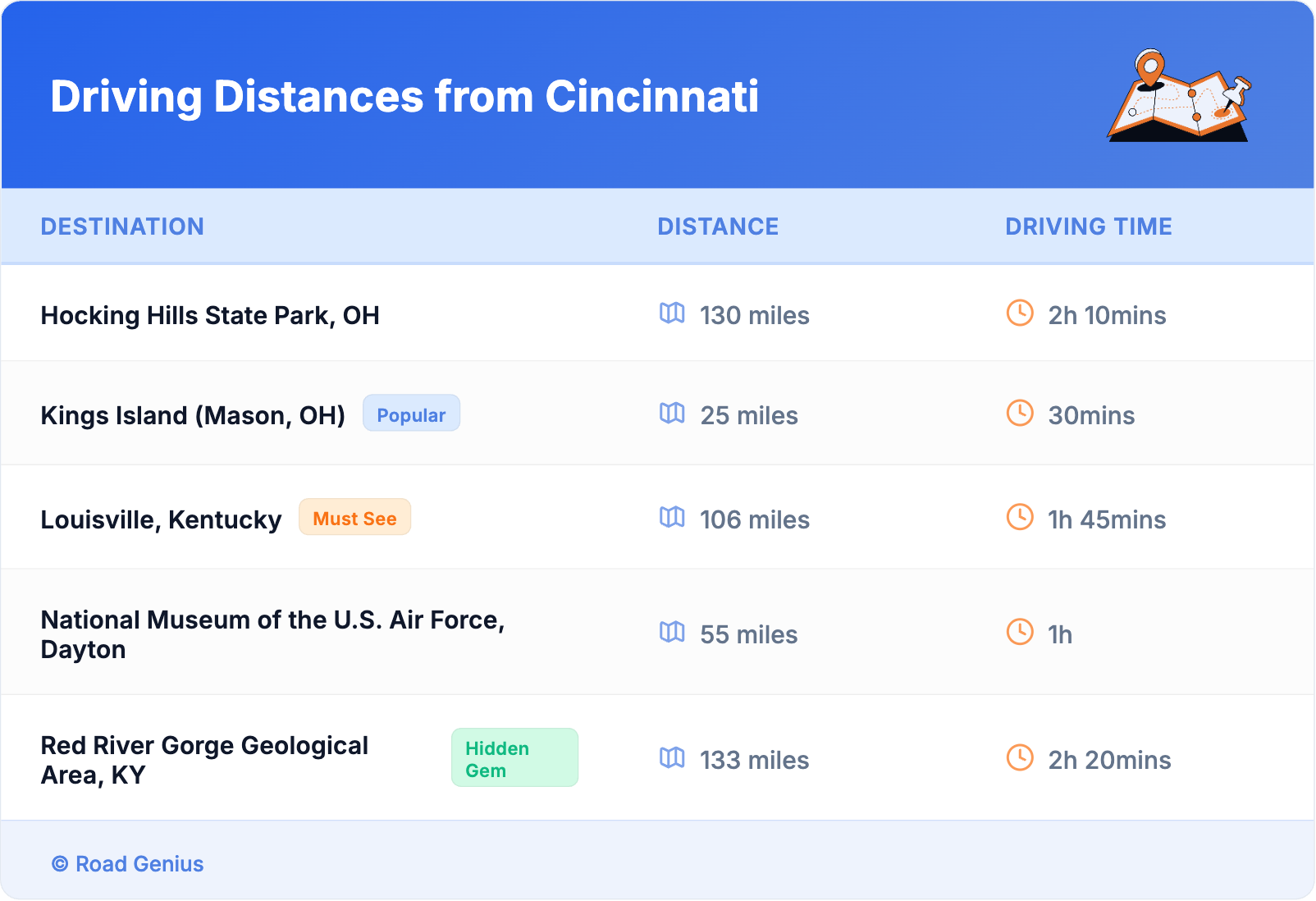
Task: Click the clock icon beside 2h 10mins
Action: pos(1020,313)
